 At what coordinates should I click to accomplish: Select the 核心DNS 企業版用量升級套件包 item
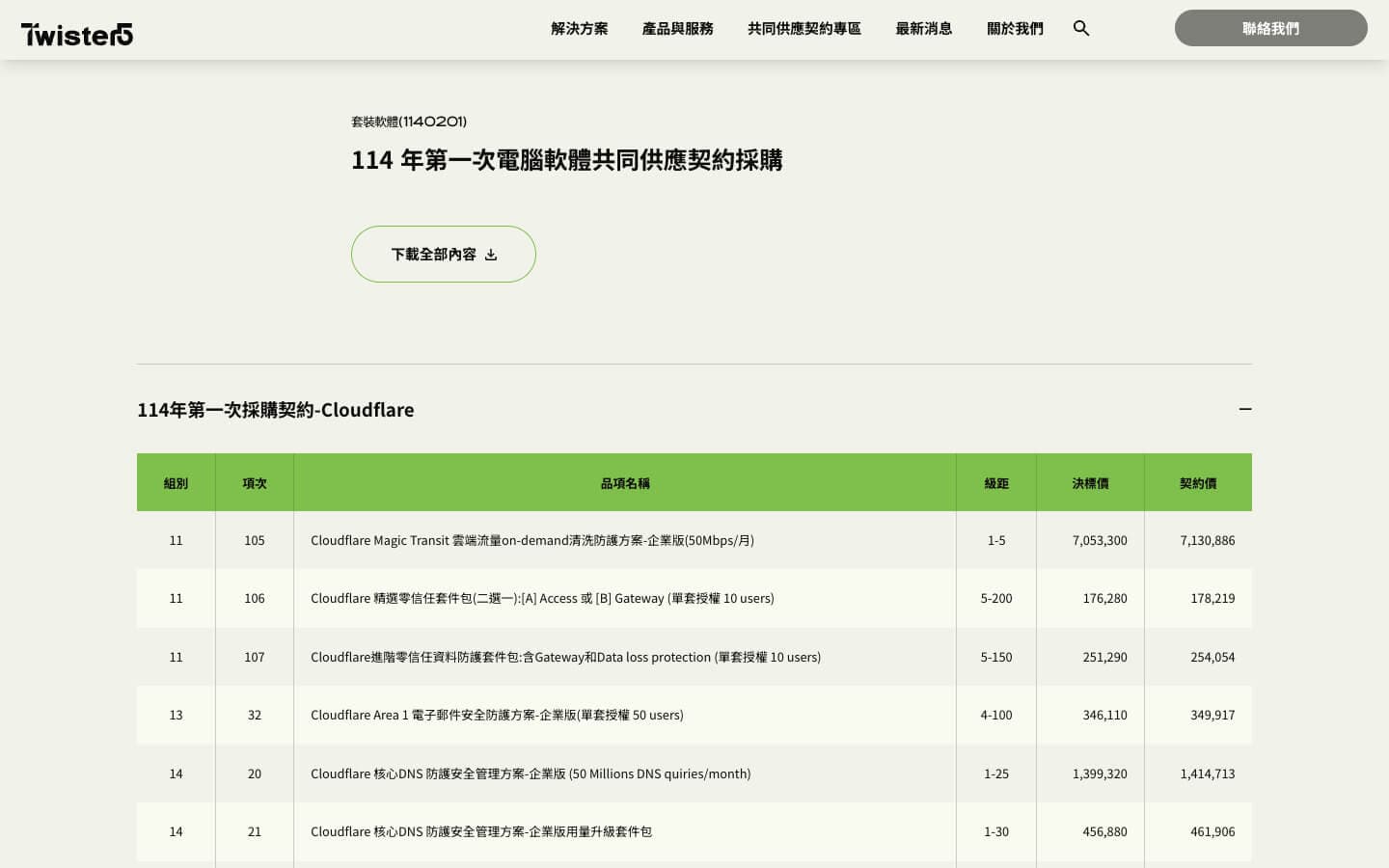pyautogui.click(x=481, y=831)
